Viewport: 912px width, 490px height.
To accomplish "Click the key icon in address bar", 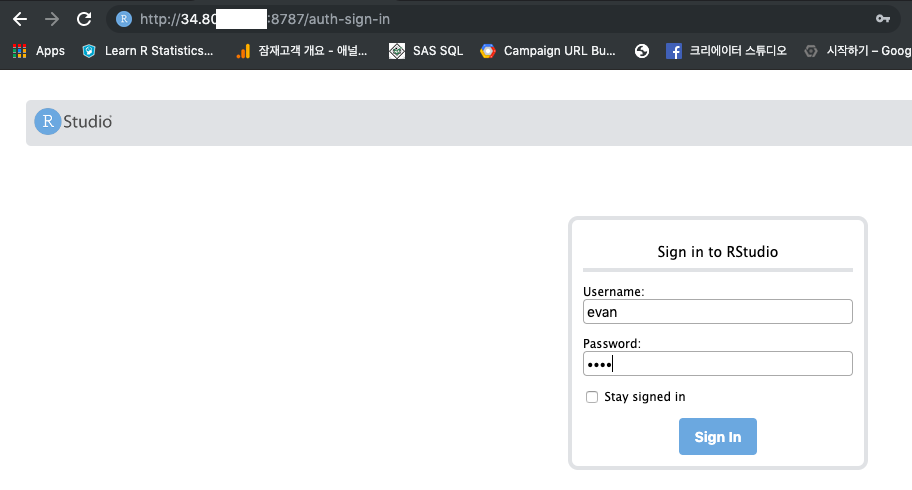I will coord(882,19).
